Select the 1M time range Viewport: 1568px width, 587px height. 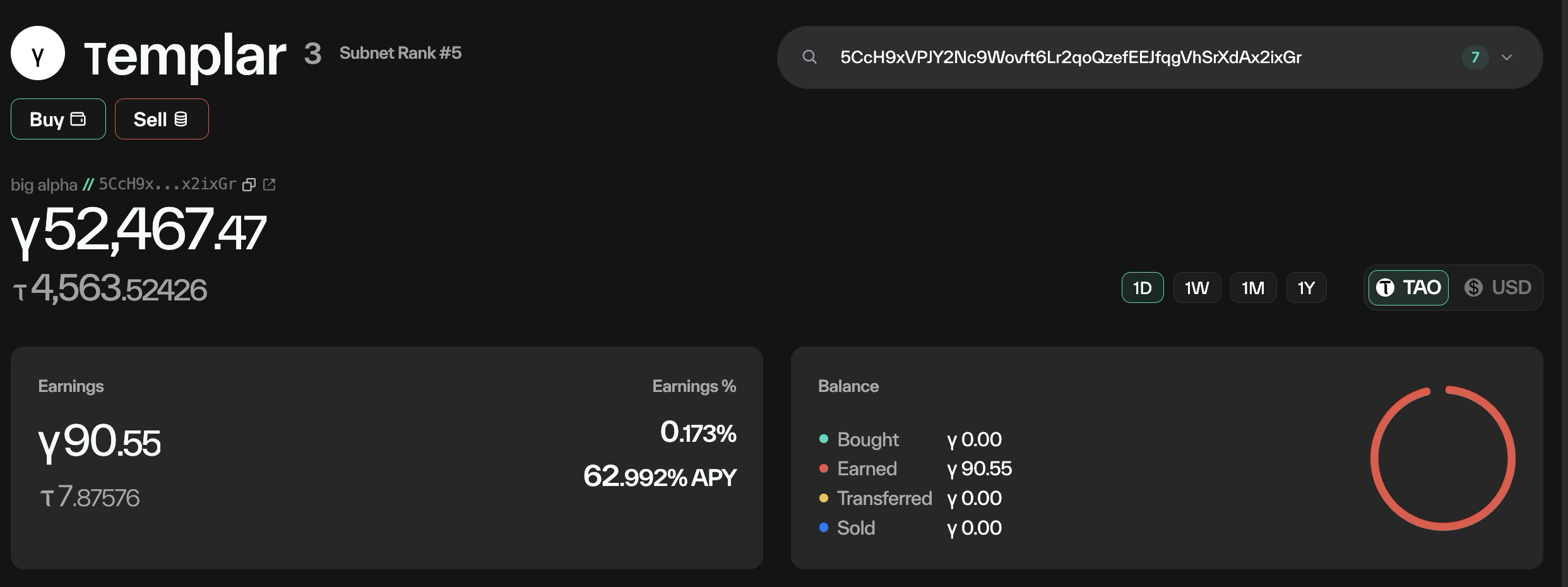point(1253,288)
